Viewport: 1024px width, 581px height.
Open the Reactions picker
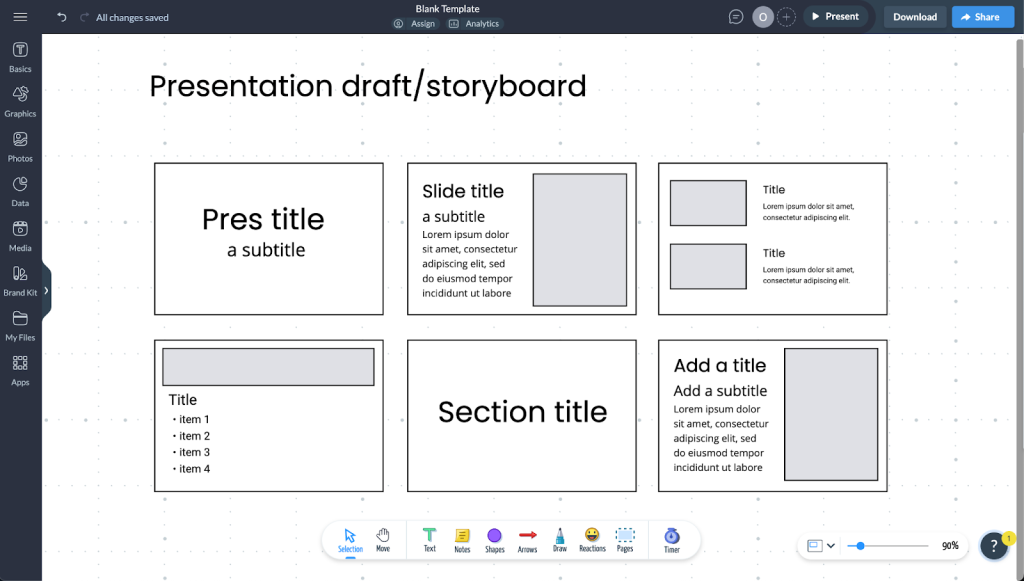coord(592,540)
